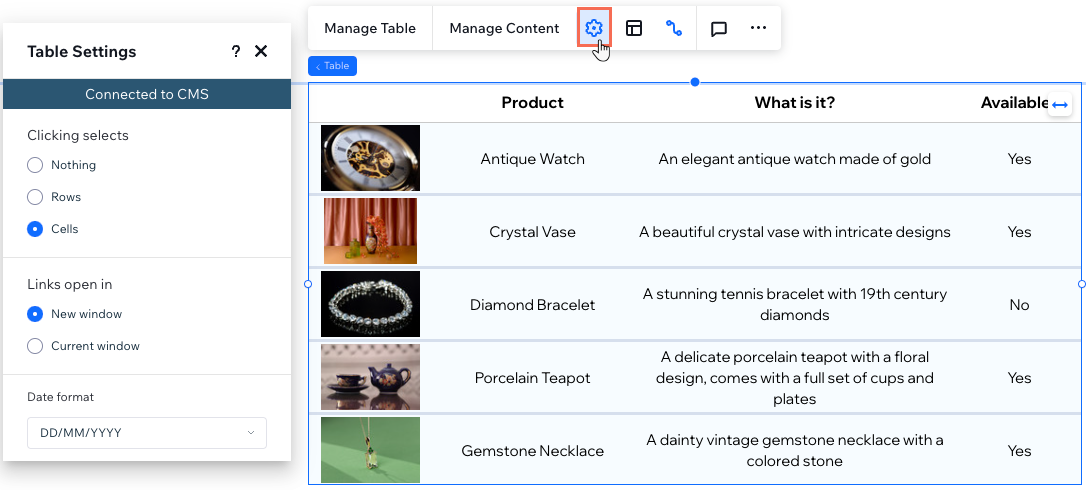Screen dimensions: 1086x490
Task: Select the Antique Watch name cell
Action: (x=533, y=159)
